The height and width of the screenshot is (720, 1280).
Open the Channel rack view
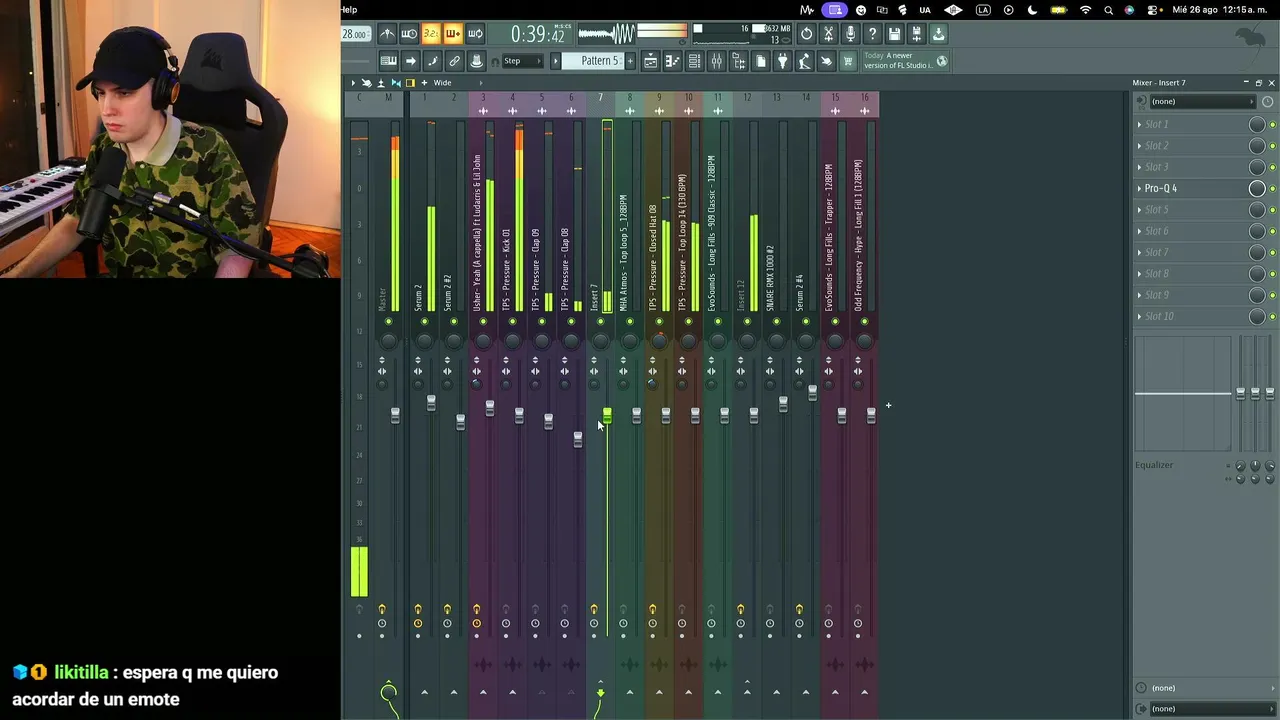694,62
